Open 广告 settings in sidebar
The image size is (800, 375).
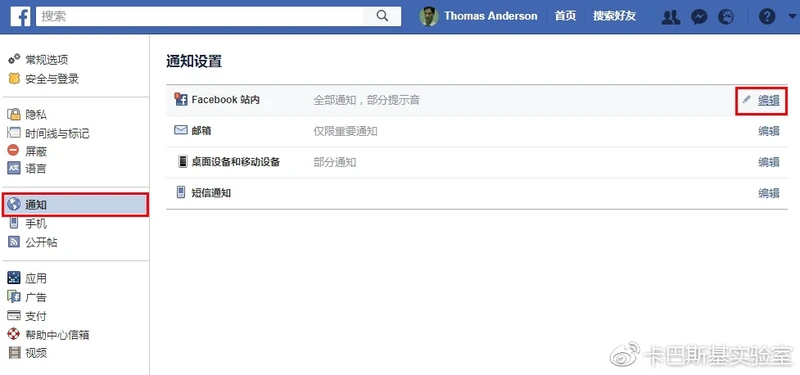tap(36, 297)
